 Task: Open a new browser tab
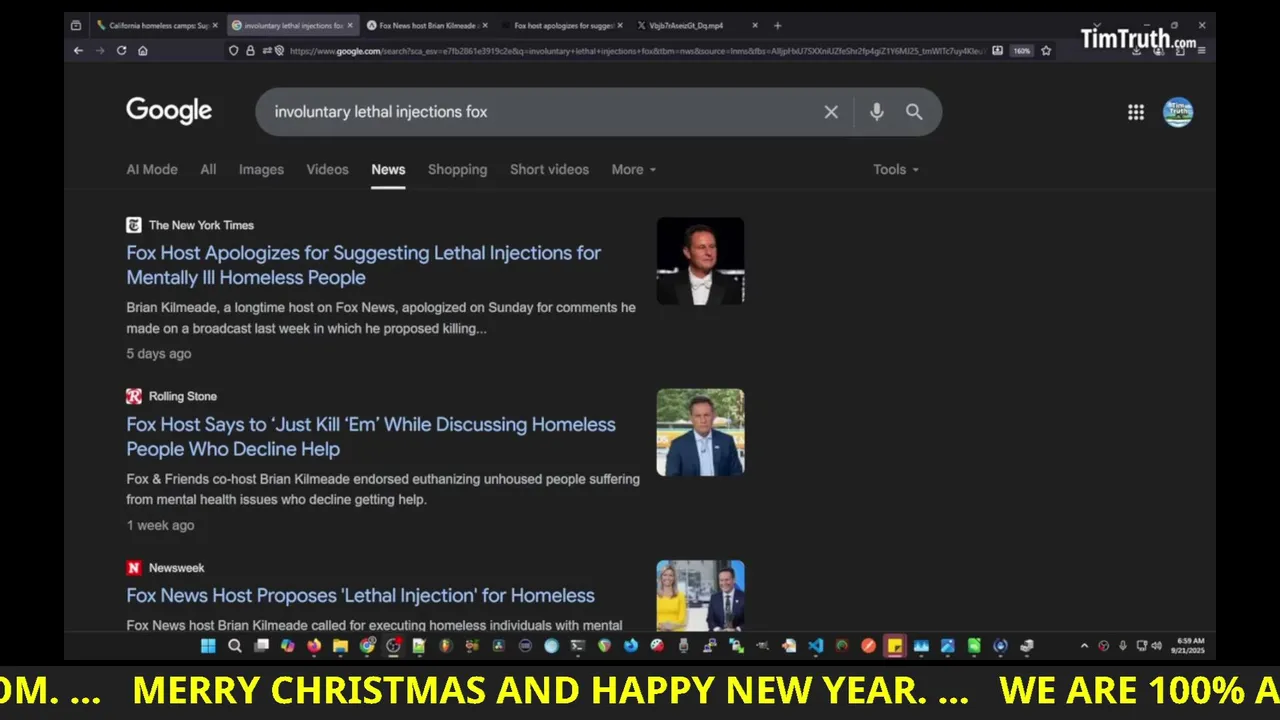coord(777,25)
